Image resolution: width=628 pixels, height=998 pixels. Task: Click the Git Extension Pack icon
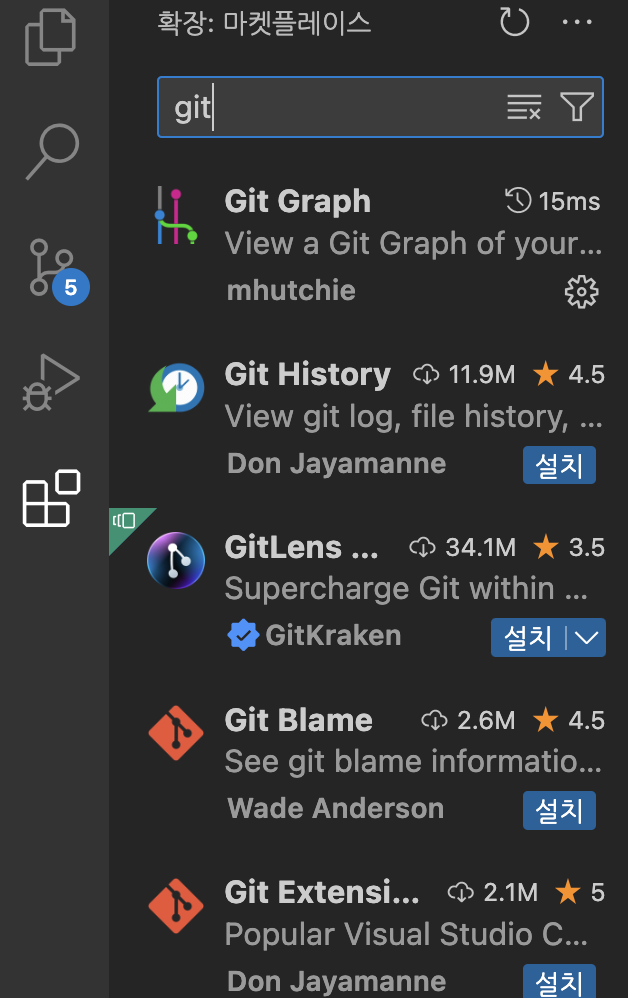tap(176, 906)
